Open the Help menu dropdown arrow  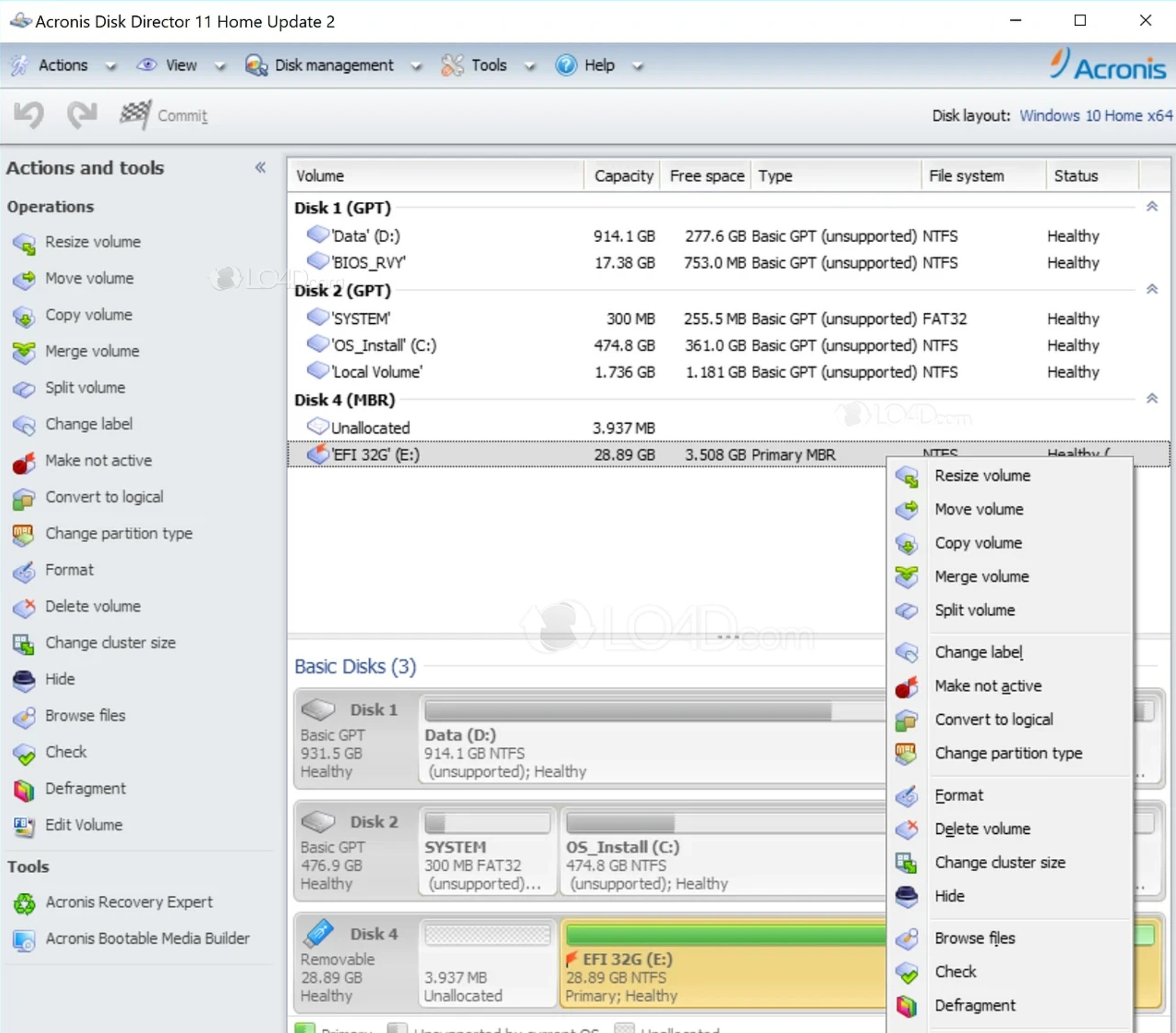(x=637, y=66)
